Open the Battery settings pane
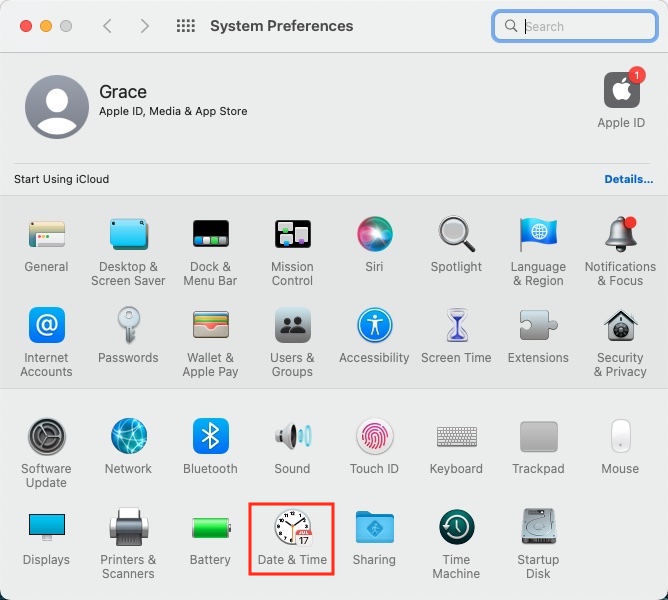 pyautogui.click(x=210, y=528)
